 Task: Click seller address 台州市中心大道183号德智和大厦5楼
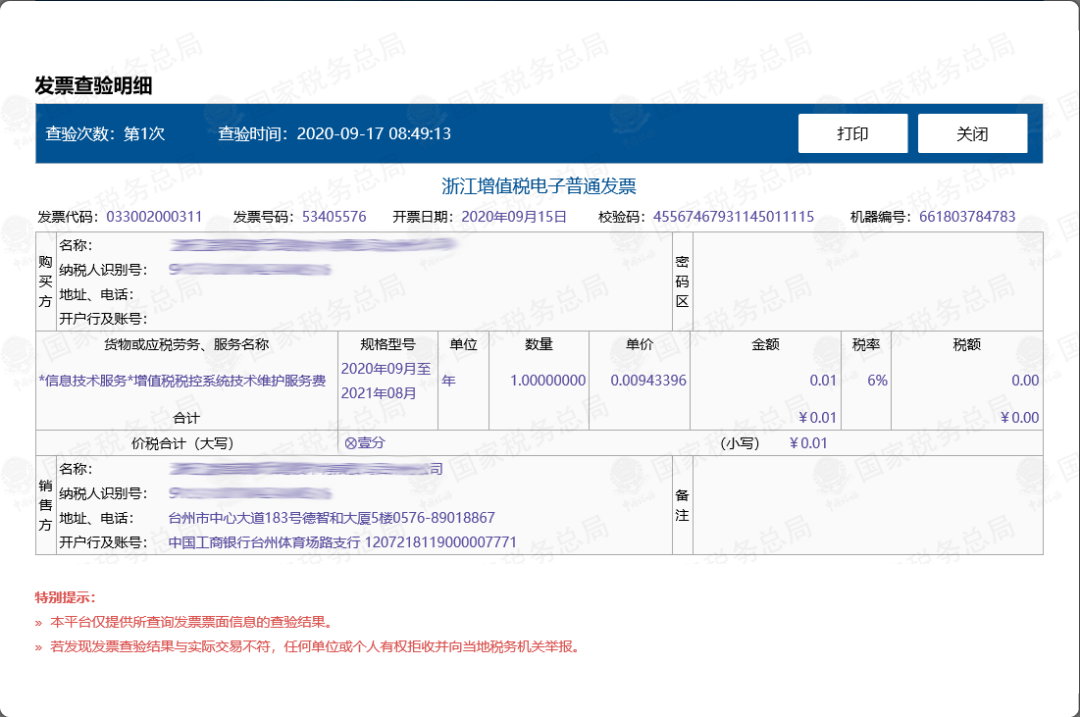[280, 518]
